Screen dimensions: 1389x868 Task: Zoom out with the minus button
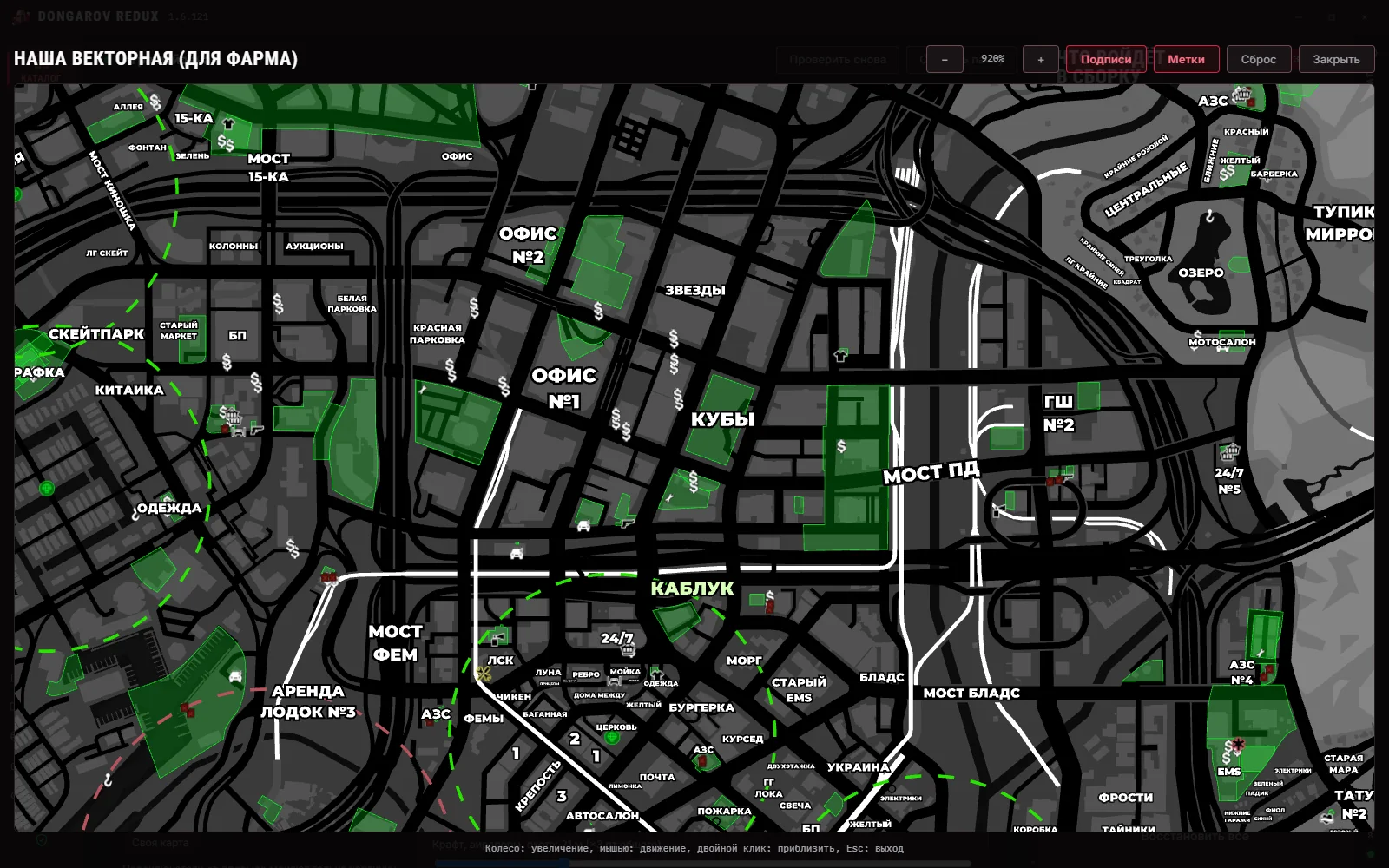pos(945,59)
